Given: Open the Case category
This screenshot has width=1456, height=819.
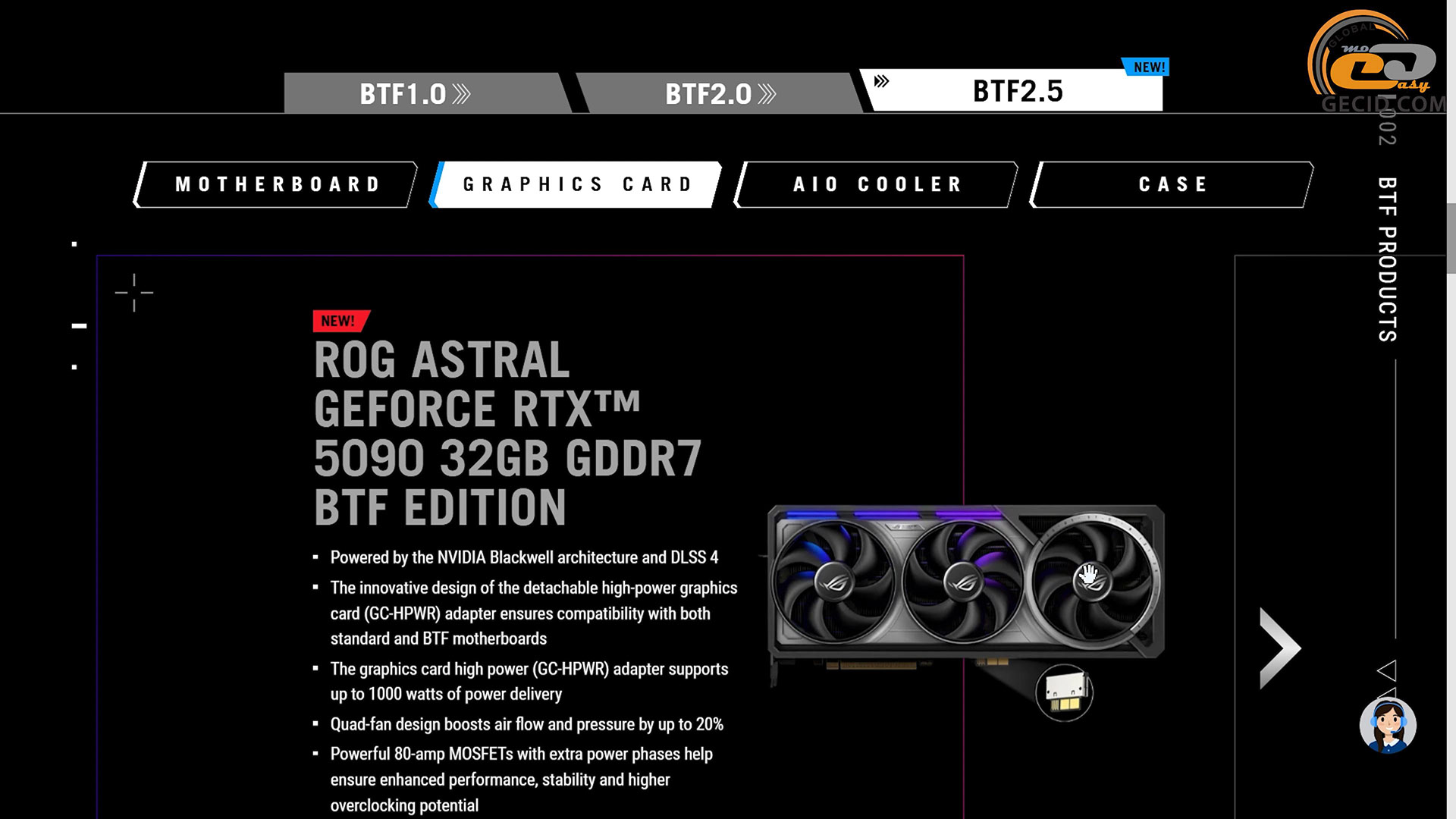Looking at the screenshot, I should pos(1172,184).
